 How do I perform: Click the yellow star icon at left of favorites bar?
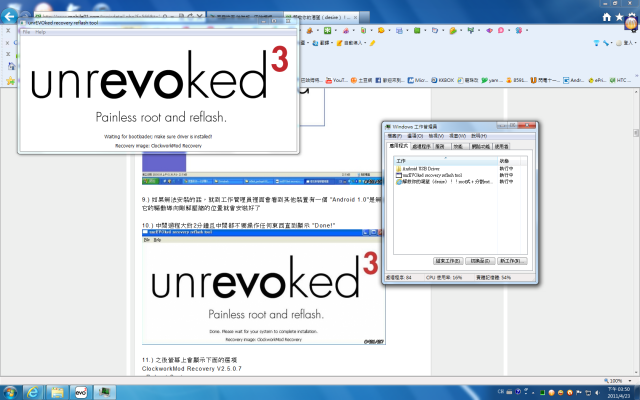(x=11, y=80)
